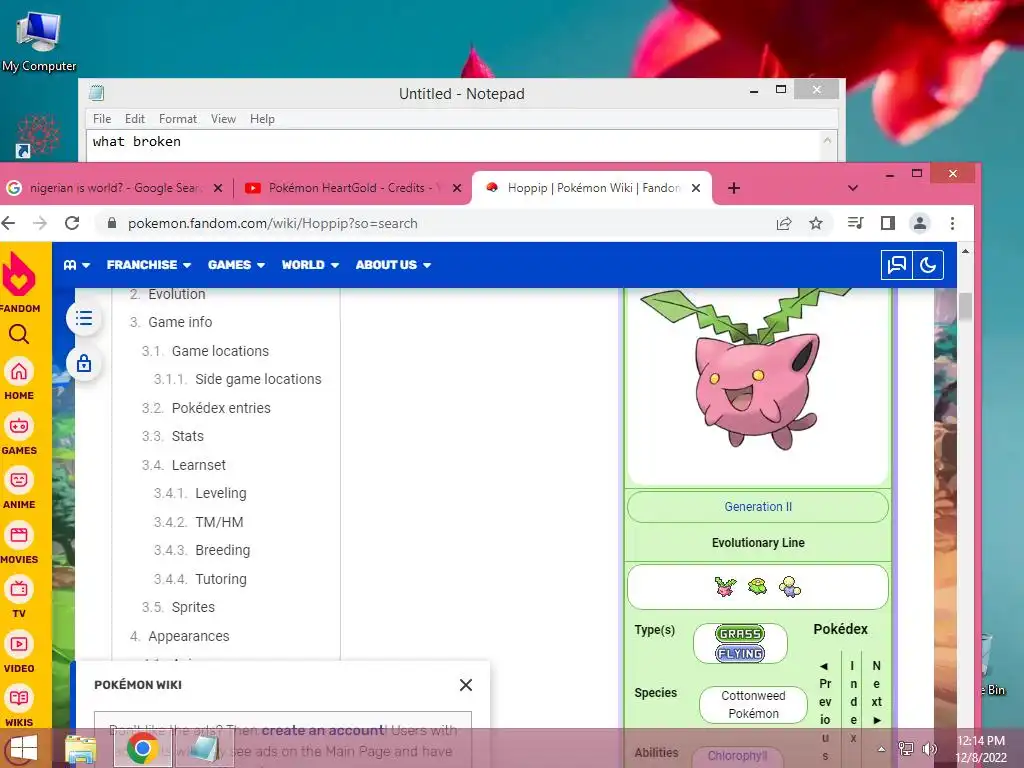The height and width of the screenshot is (768, 1024).
Task: Open Chrome media control icon
Action: click(855, 223)
